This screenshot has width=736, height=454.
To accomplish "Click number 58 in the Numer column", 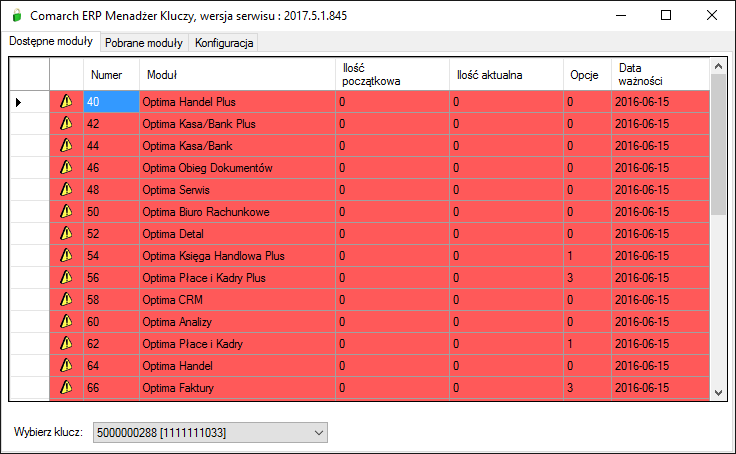I will coord(111,300).
